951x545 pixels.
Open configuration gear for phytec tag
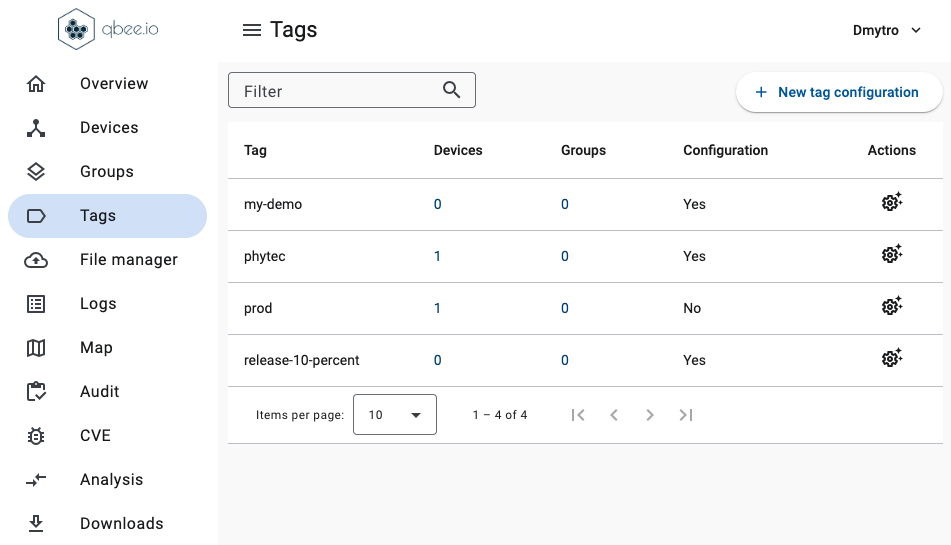[892, 253]
